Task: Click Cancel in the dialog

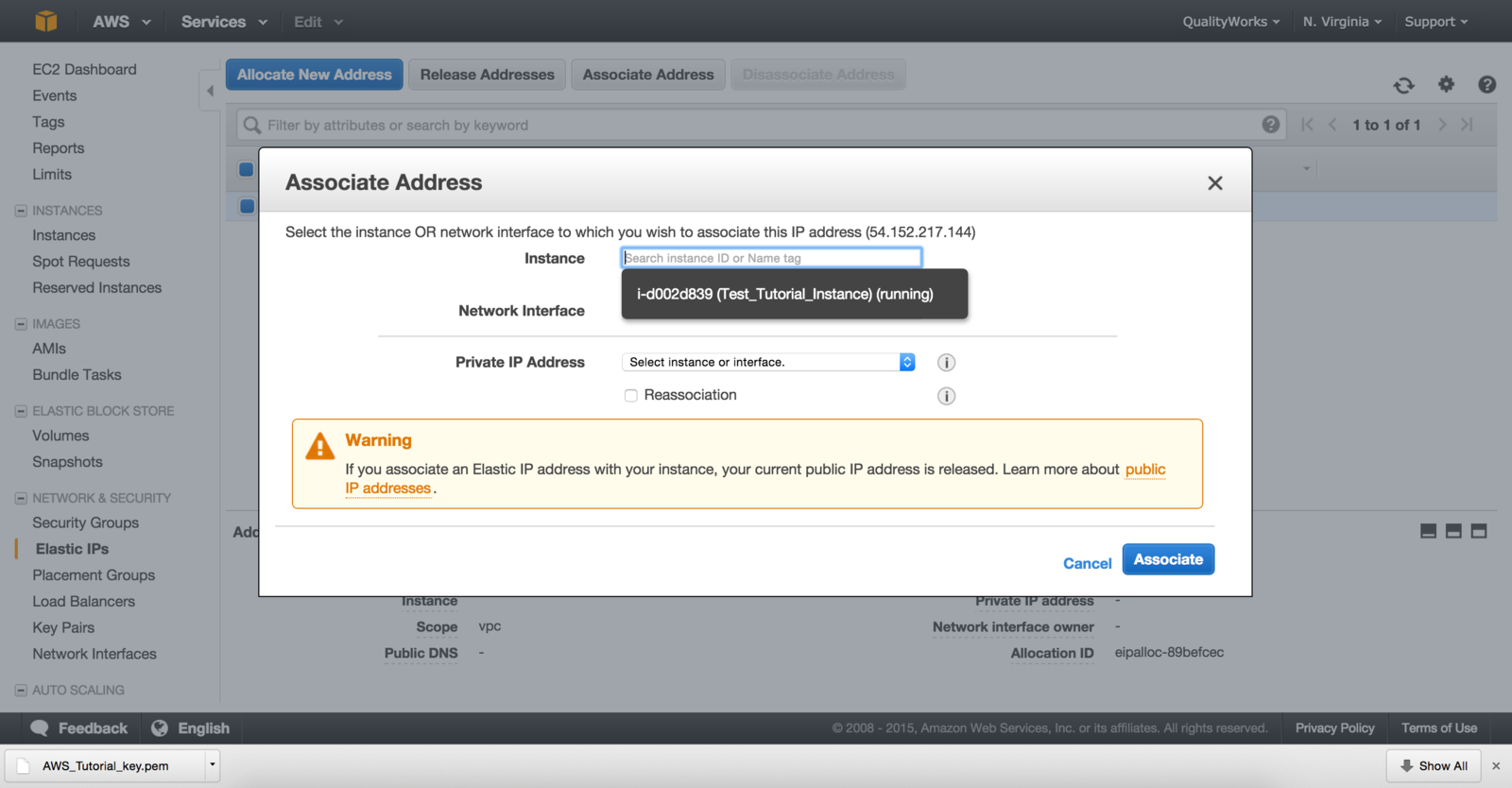Action: click(1087, 564)
